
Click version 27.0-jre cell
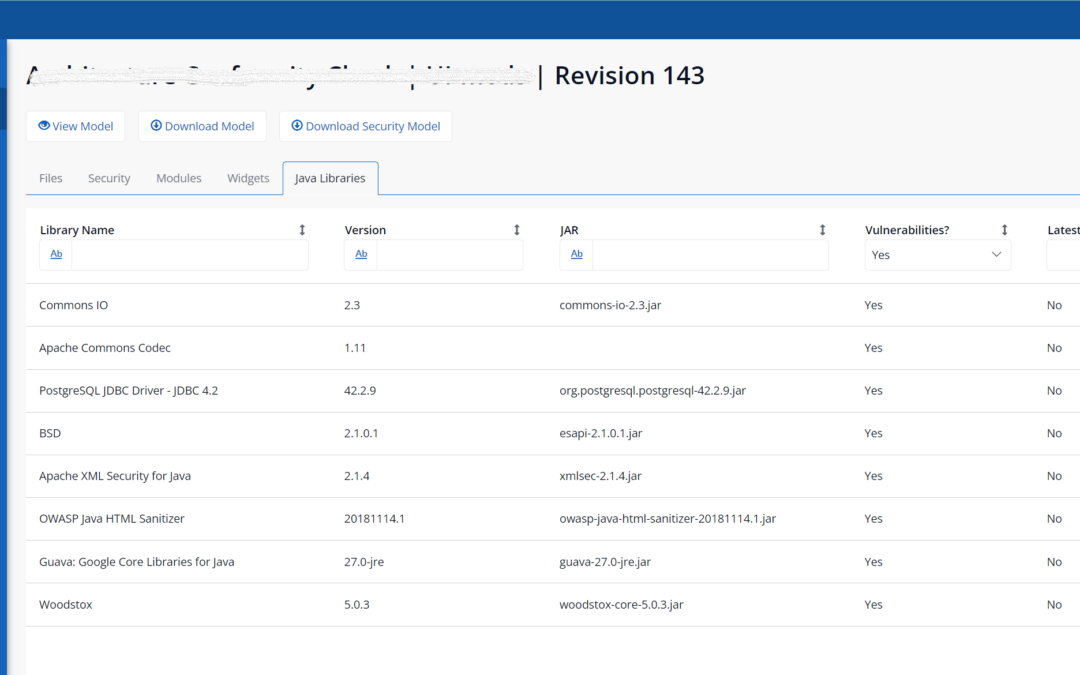[364, 562]
